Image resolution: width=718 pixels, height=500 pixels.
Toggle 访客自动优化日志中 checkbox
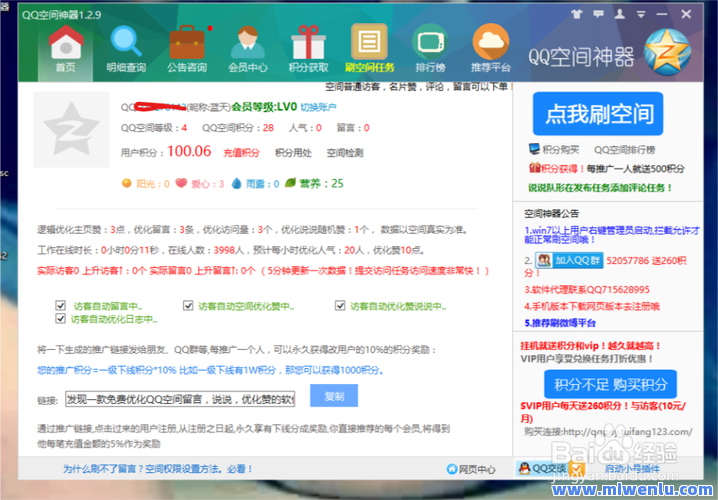[x=60, y=319]
